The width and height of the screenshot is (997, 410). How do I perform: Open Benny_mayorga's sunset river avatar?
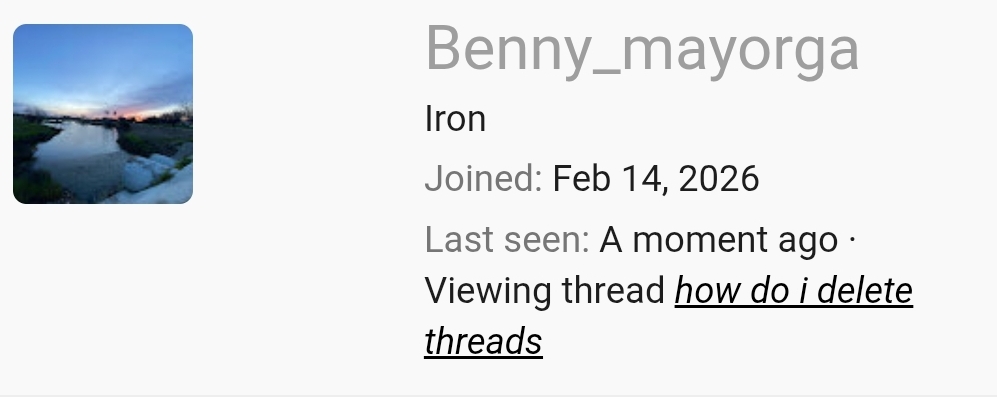pos(103,114)
